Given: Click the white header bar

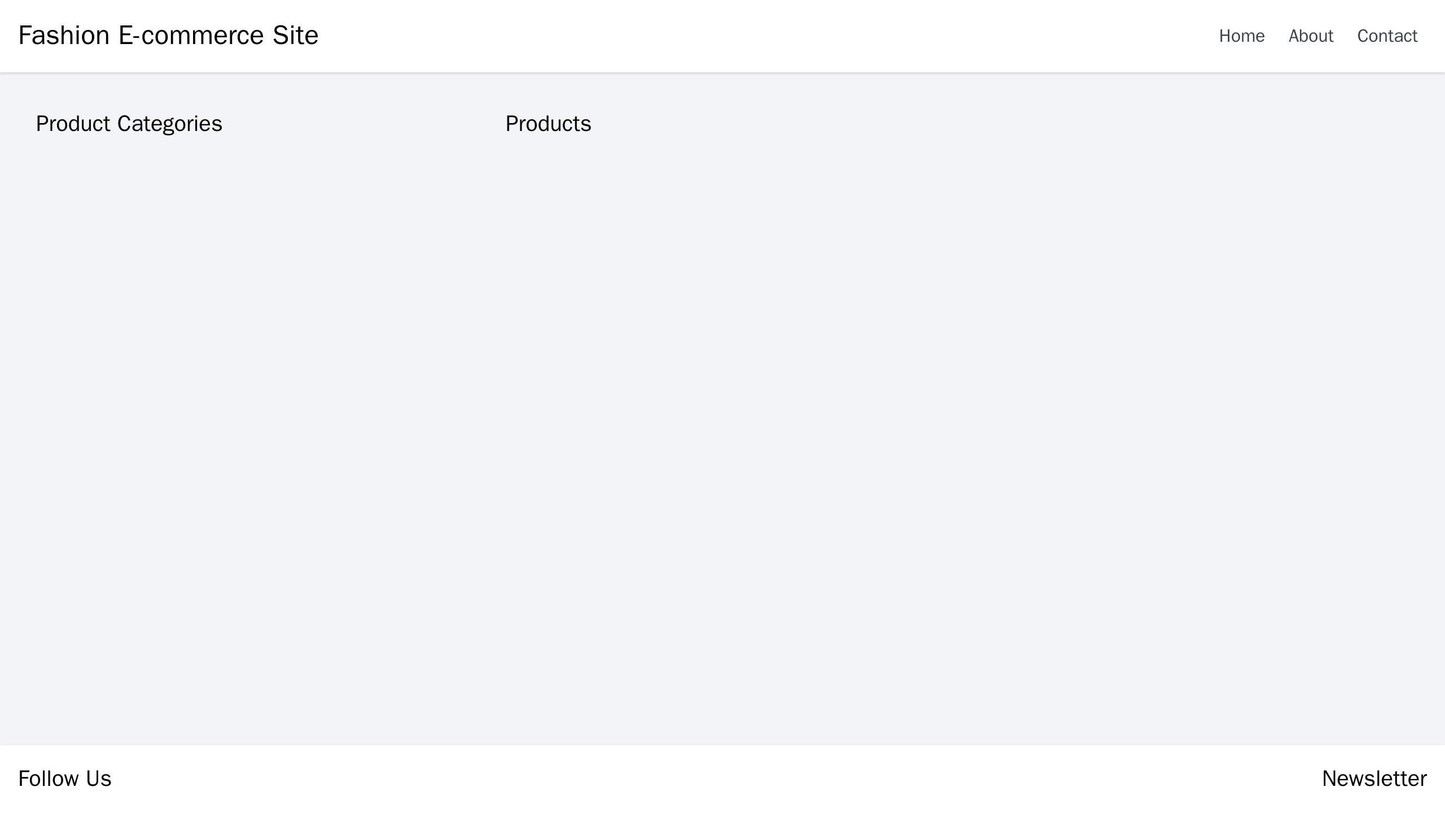Looking at the screenshot, I should pyautogui.click(x=722, y=35).
